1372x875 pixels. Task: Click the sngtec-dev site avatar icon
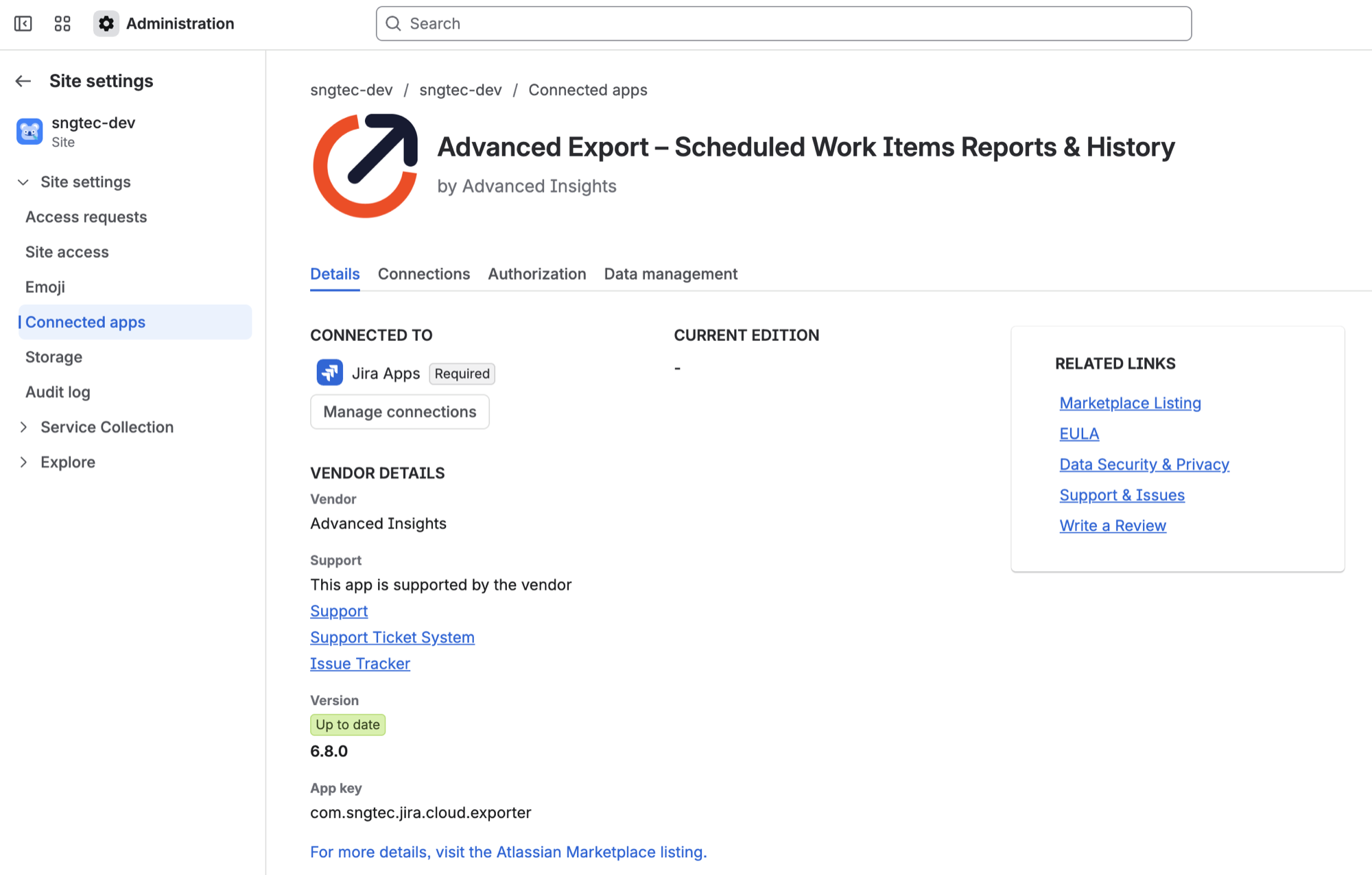(x=29, y=132)
